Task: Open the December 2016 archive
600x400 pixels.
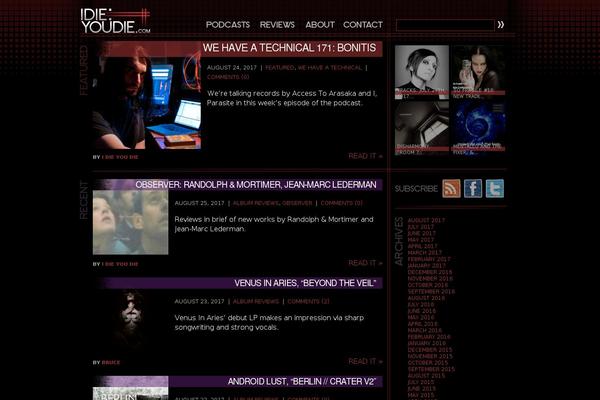Action: coord(430,273)
